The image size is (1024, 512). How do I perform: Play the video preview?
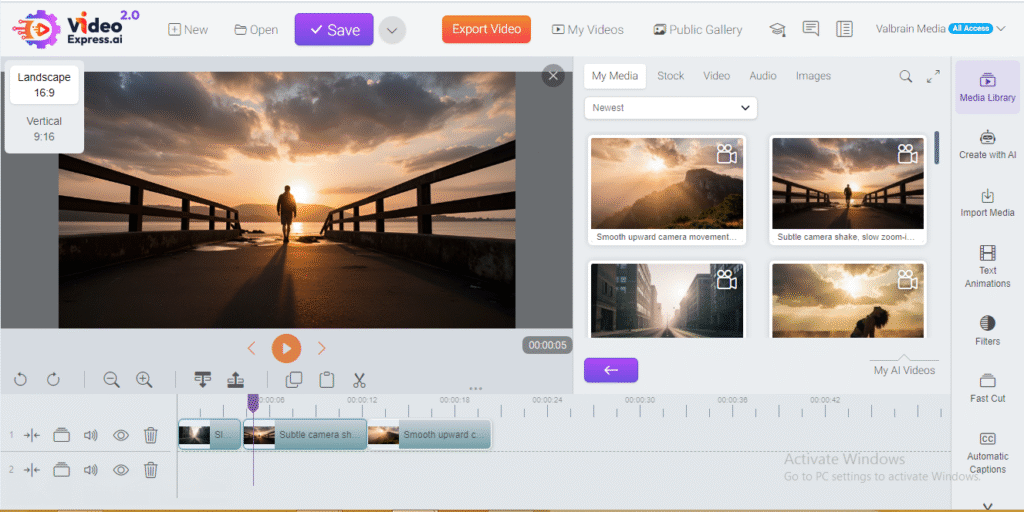tap(286, 349)
